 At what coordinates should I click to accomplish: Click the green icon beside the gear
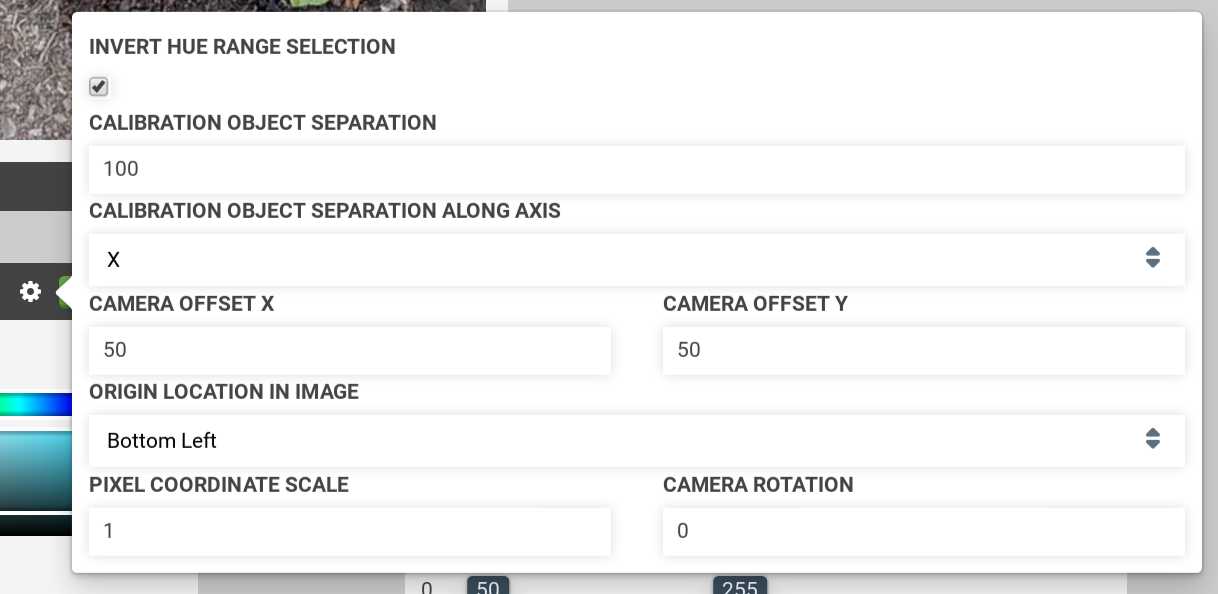coord(64,292)
